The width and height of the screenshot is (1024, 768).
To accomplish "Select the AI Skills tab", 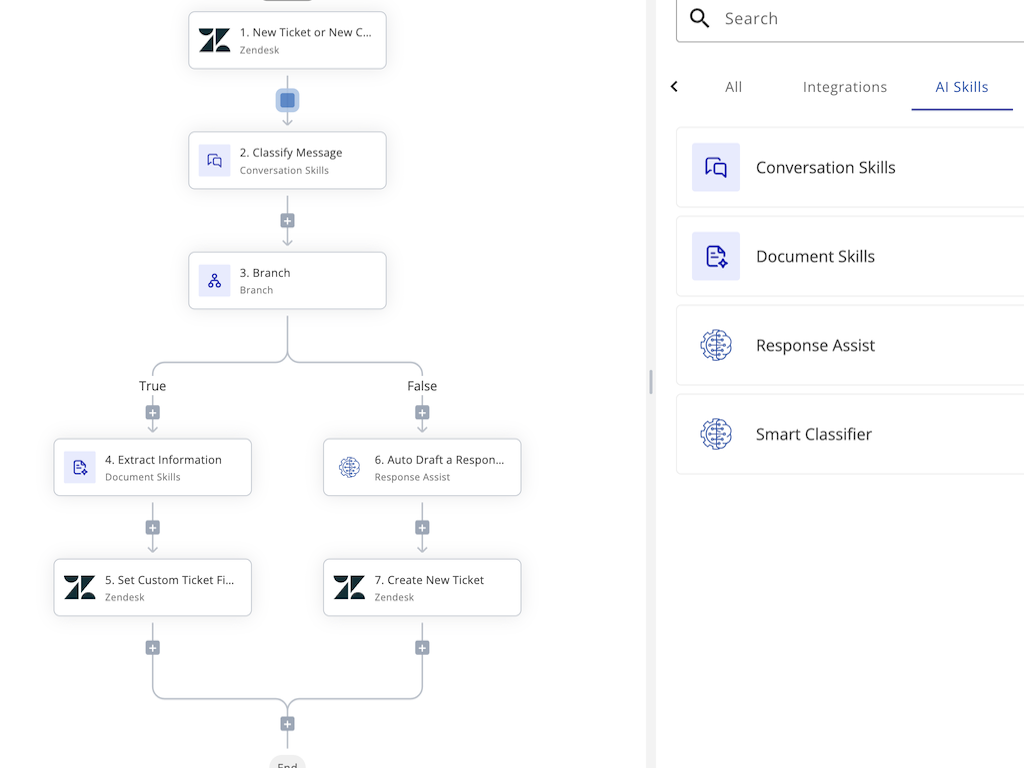I will pos(961,87).
